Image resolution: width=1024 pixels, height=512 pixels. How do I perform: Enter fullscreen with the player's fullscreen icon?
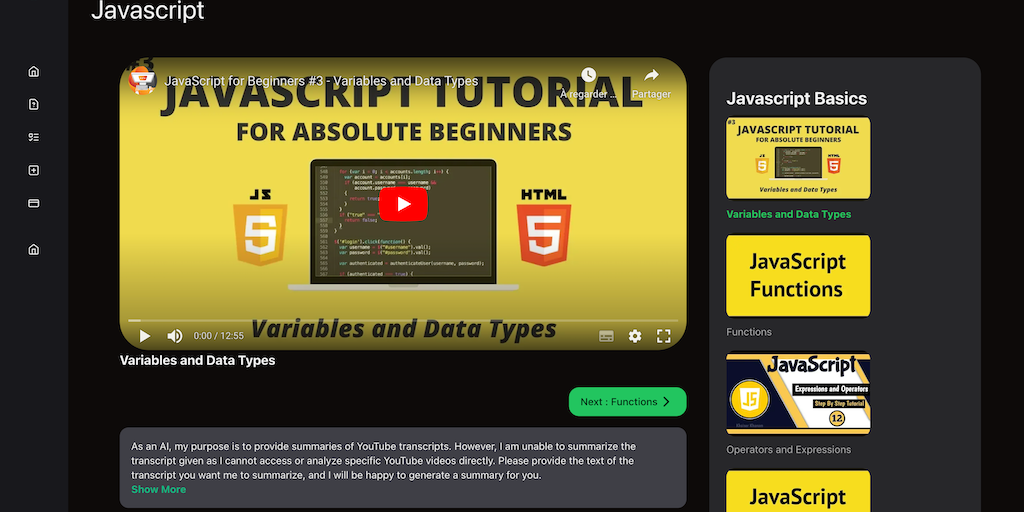[x=664, y=336]
